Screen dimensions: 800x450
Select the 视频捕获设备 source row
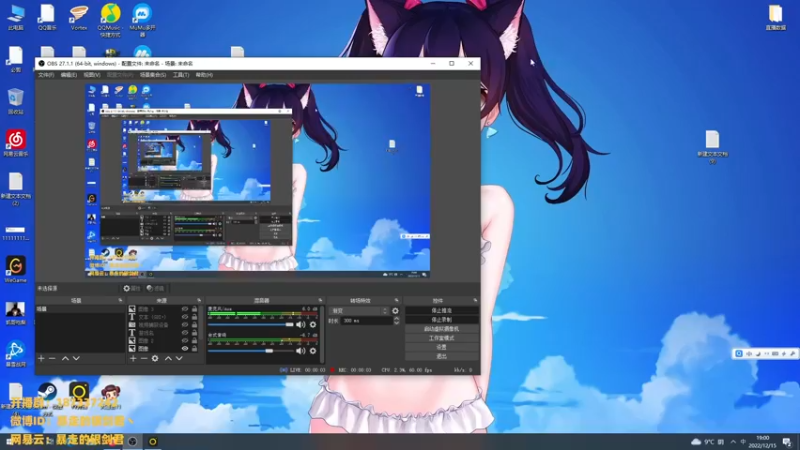(x=163, y=324)
